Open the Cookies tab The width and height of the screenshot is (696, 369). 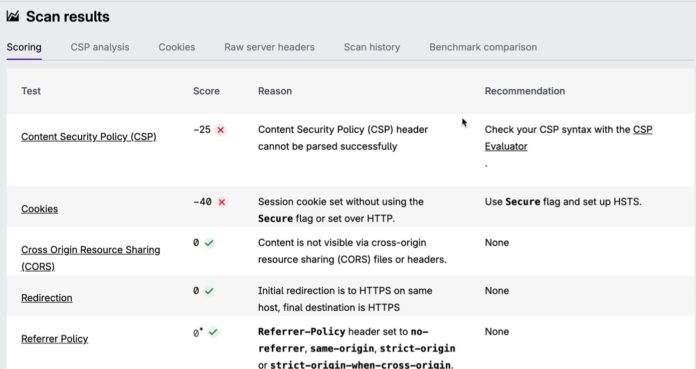[x=177, y=47]
